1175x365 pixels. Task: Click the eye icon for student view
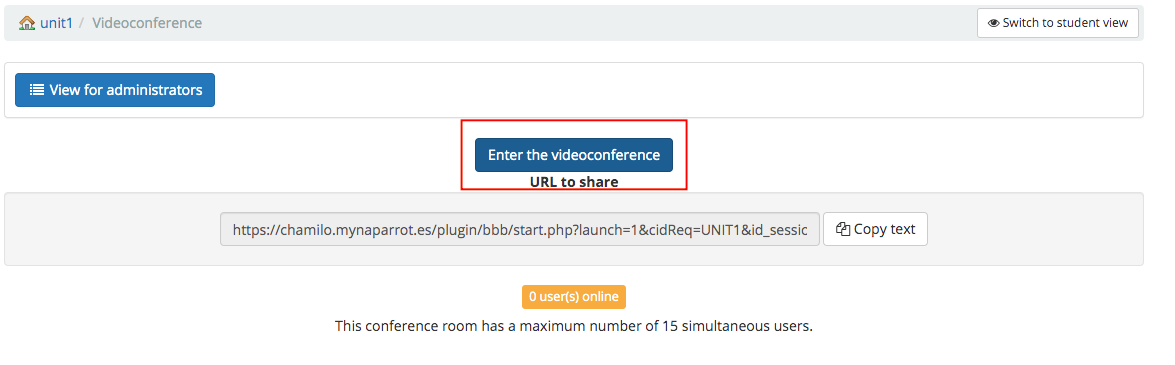click(x=994, y=23)
